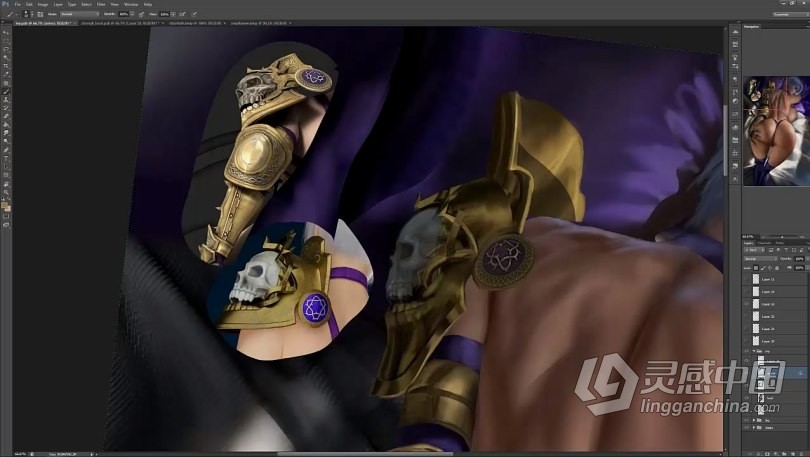
Task: Create a new layer icon
Action: pos(793,454)
